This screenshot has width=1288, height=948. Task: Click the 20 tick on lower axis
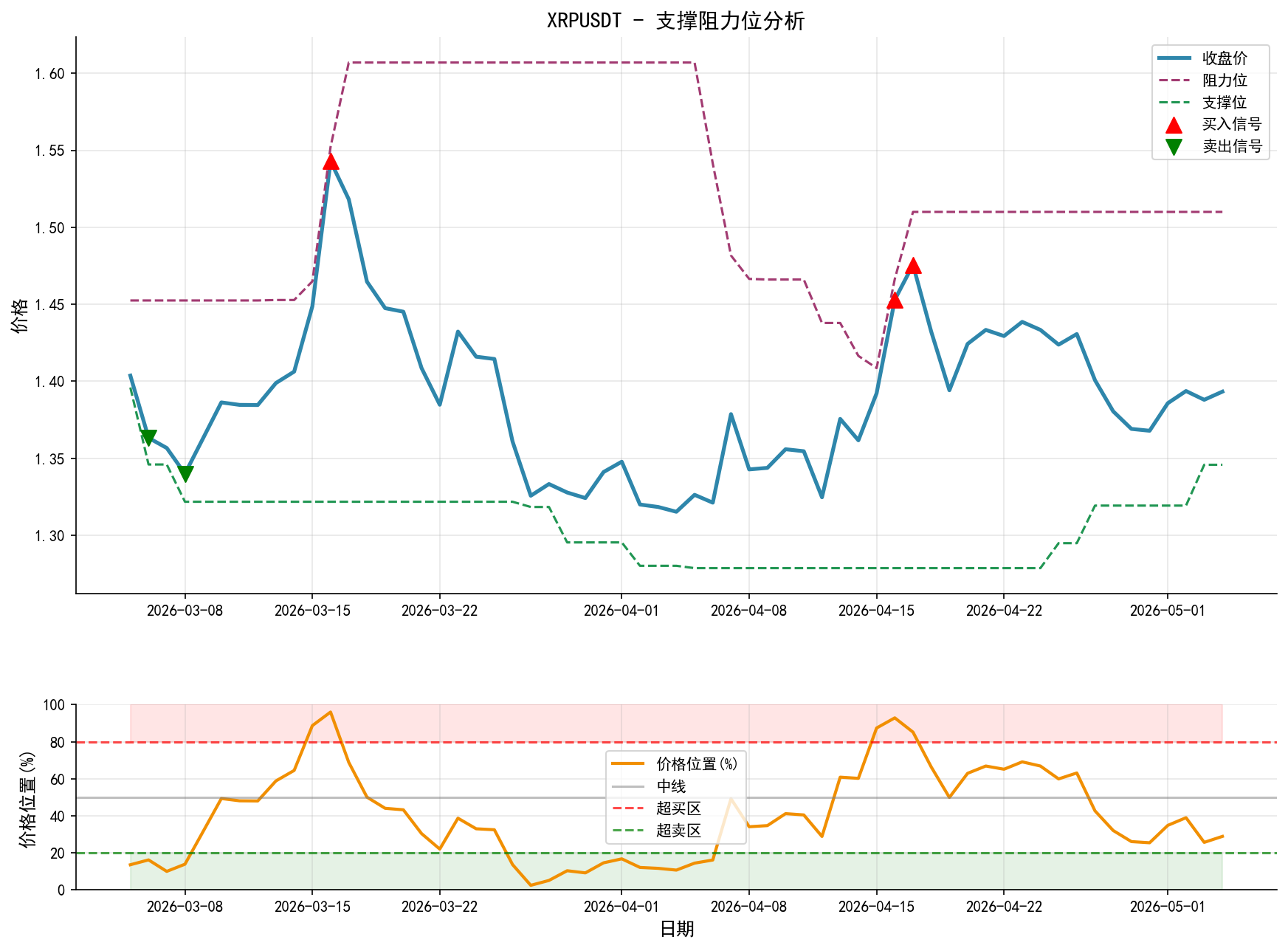click(x=58, y=853)
